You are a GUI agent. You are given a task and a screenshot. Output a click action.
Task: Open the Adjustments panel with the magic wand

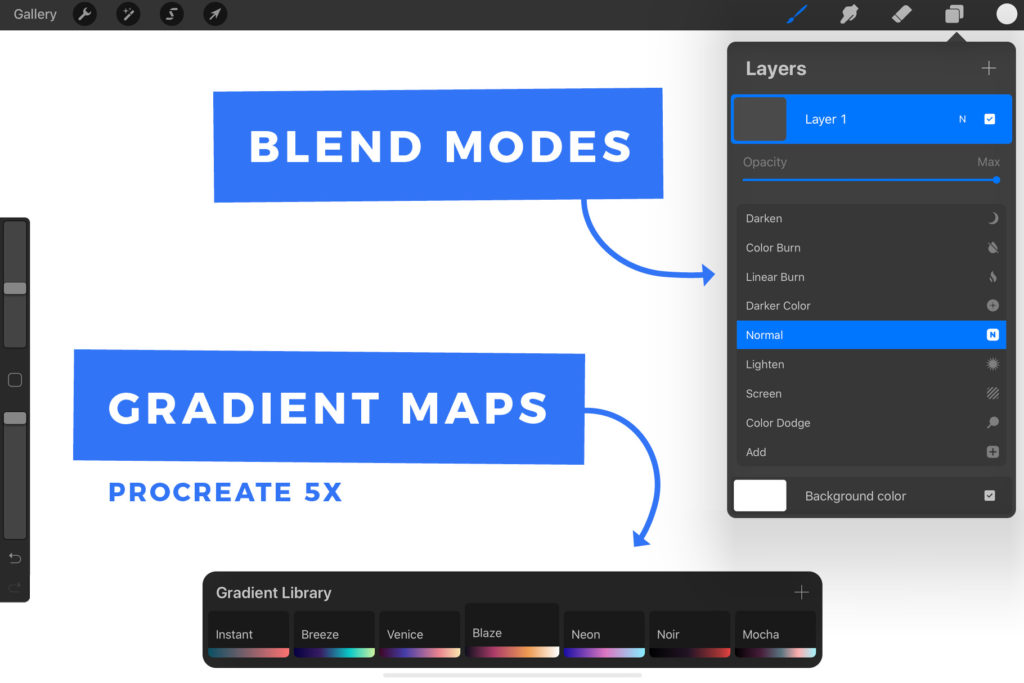(128, 14)
